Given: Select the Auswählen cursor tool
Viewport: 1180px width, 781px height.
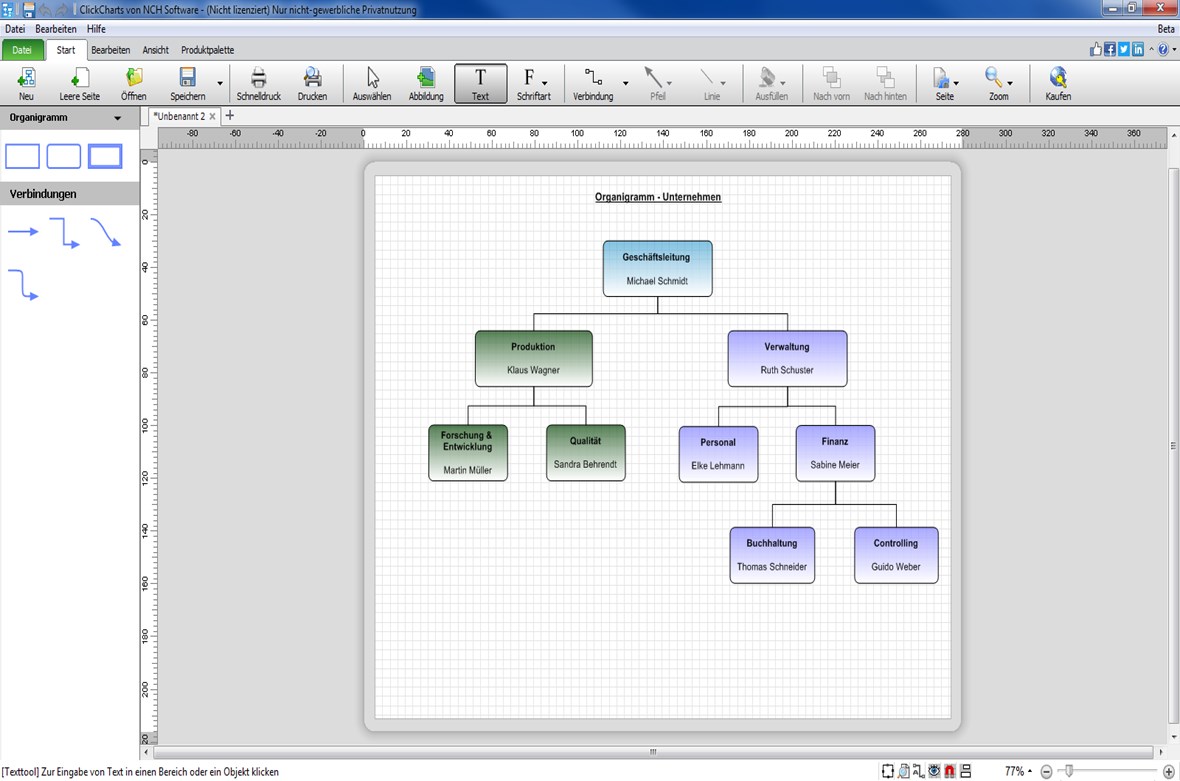Looking at the screenshot, I should click(x=372, y=84).
